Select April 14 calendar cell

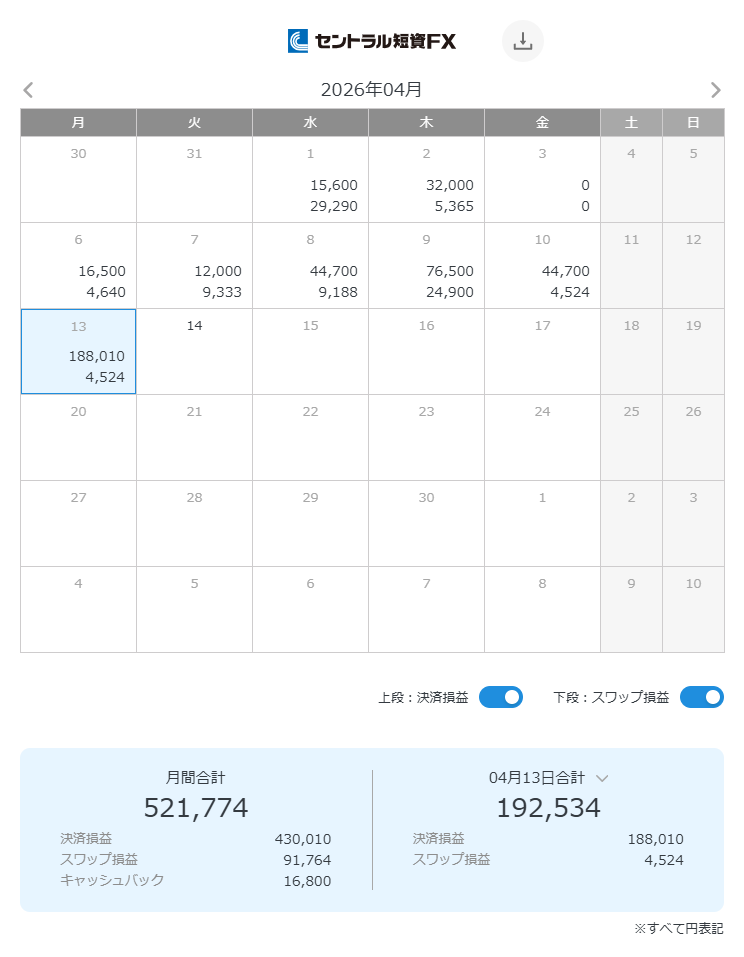(x=195, y=352)
